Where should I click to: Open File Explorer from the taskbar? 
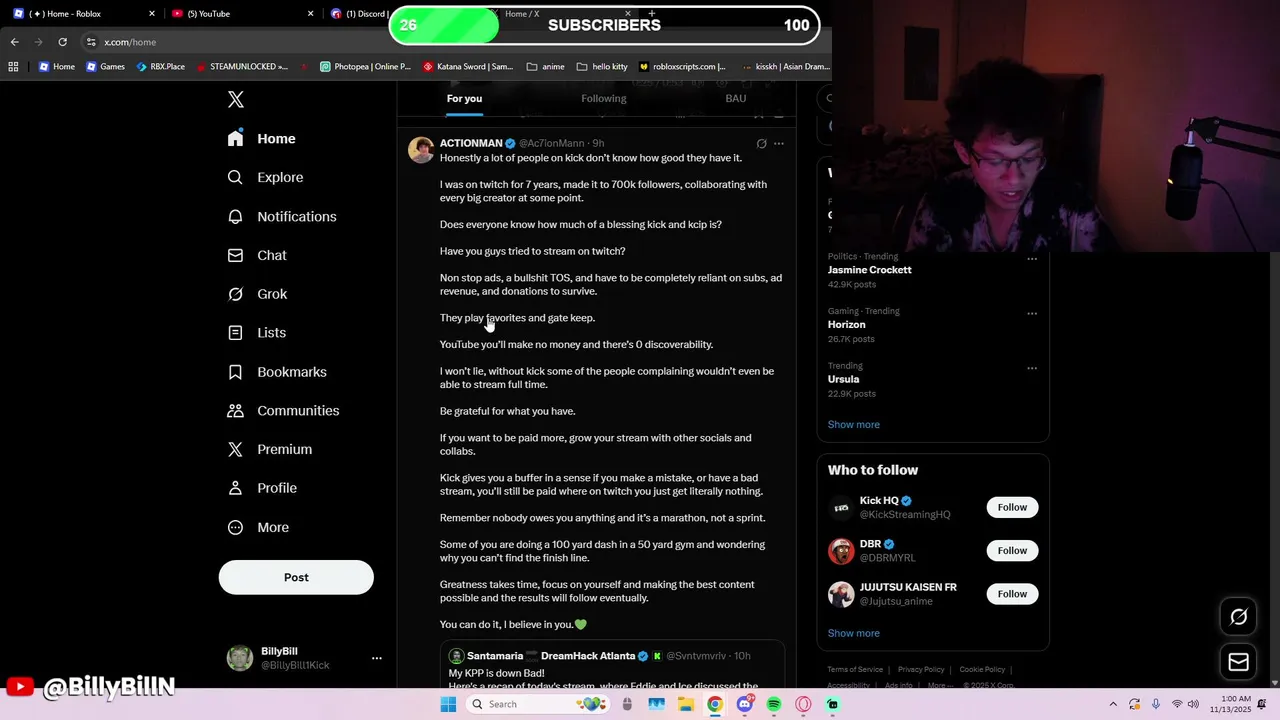(685, 704)
